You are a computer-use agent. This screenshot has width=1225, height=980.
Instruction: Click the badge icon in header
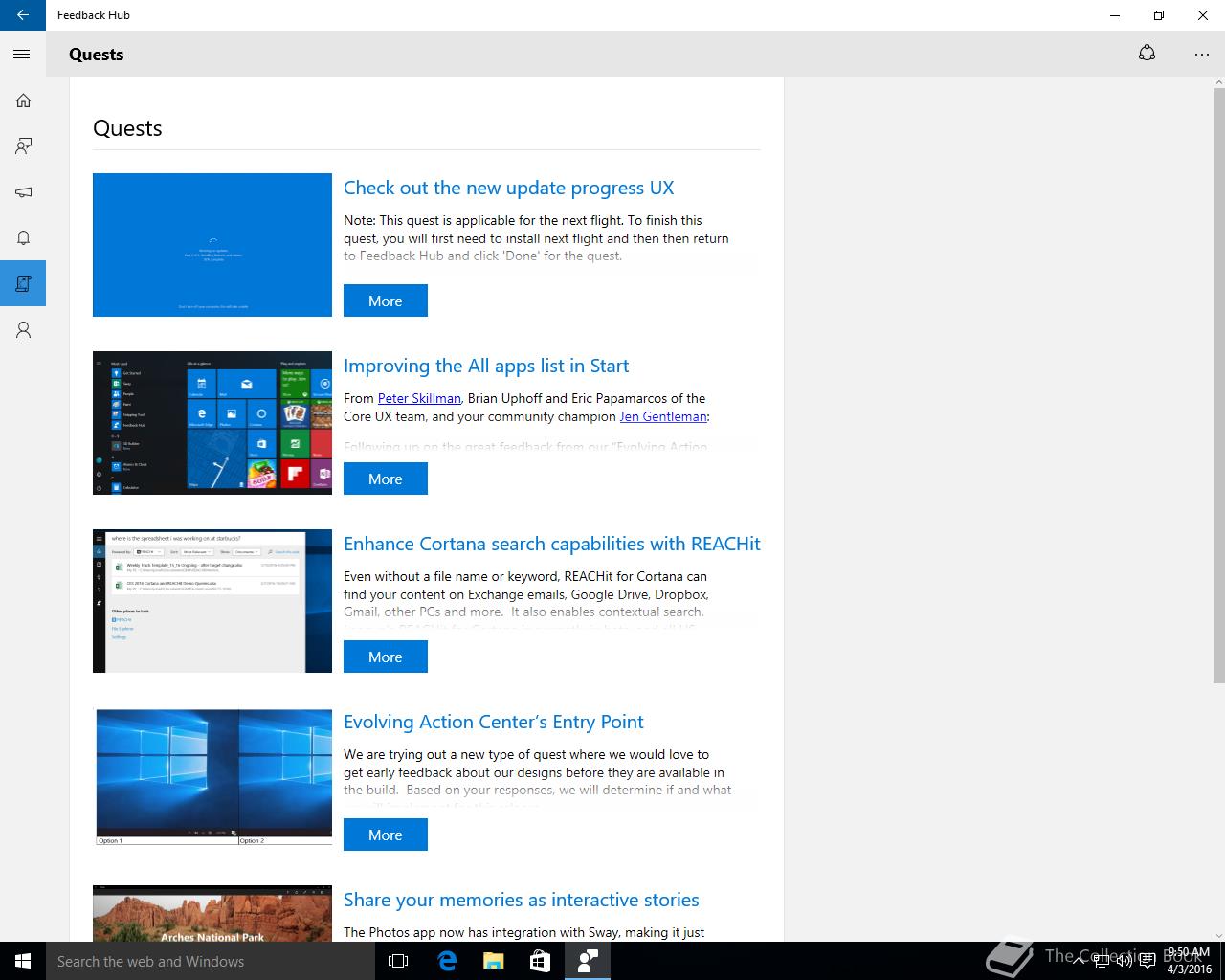point(1147,54)
